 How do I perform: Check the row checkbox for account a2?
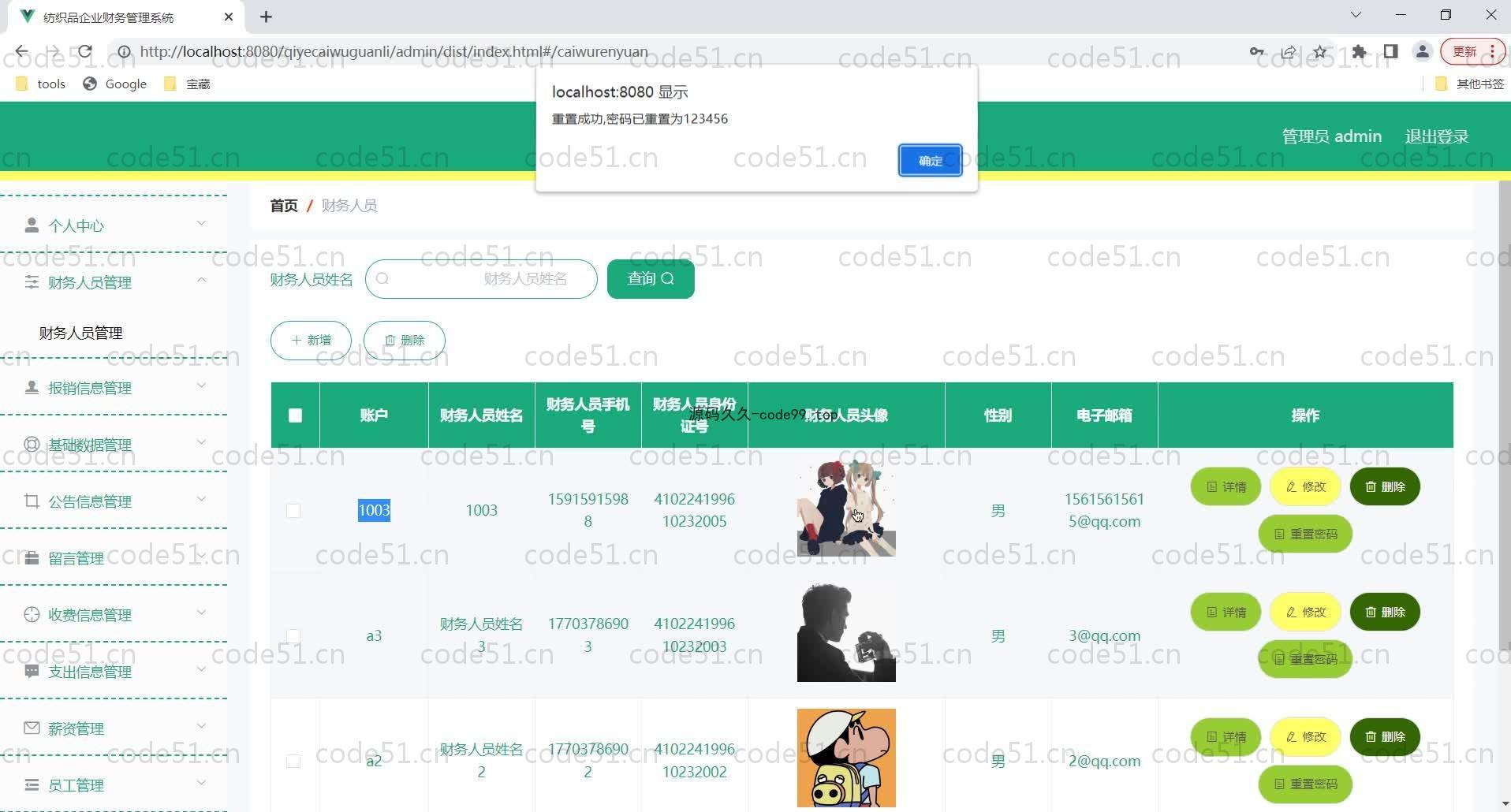pos(293,761)
